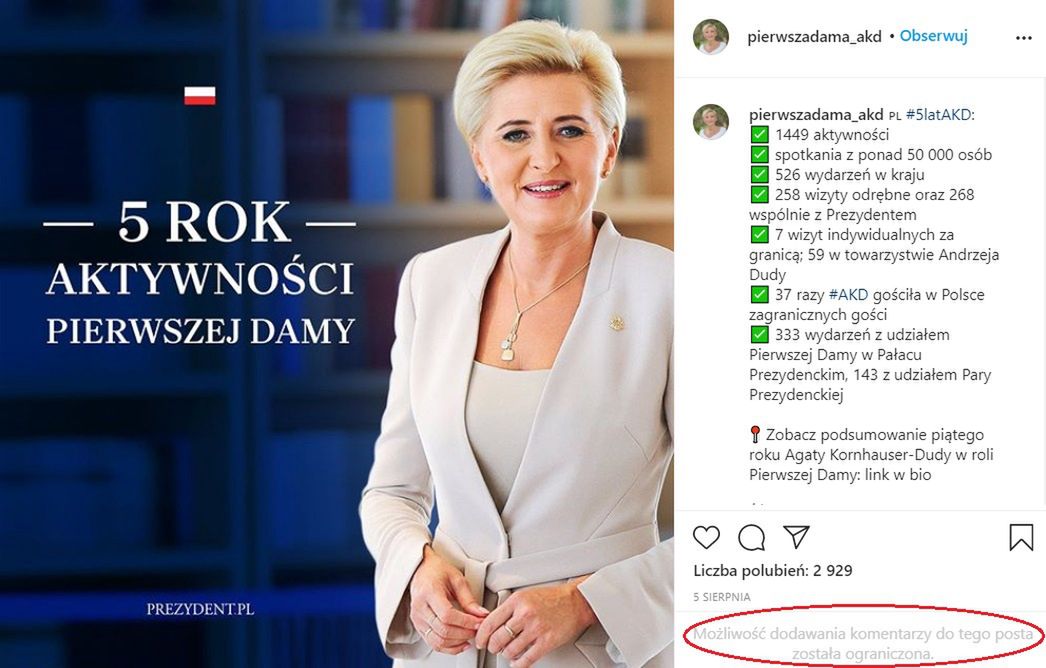
Task: Open the #AKD hashtag link
Action: click(x=849, y=294)
